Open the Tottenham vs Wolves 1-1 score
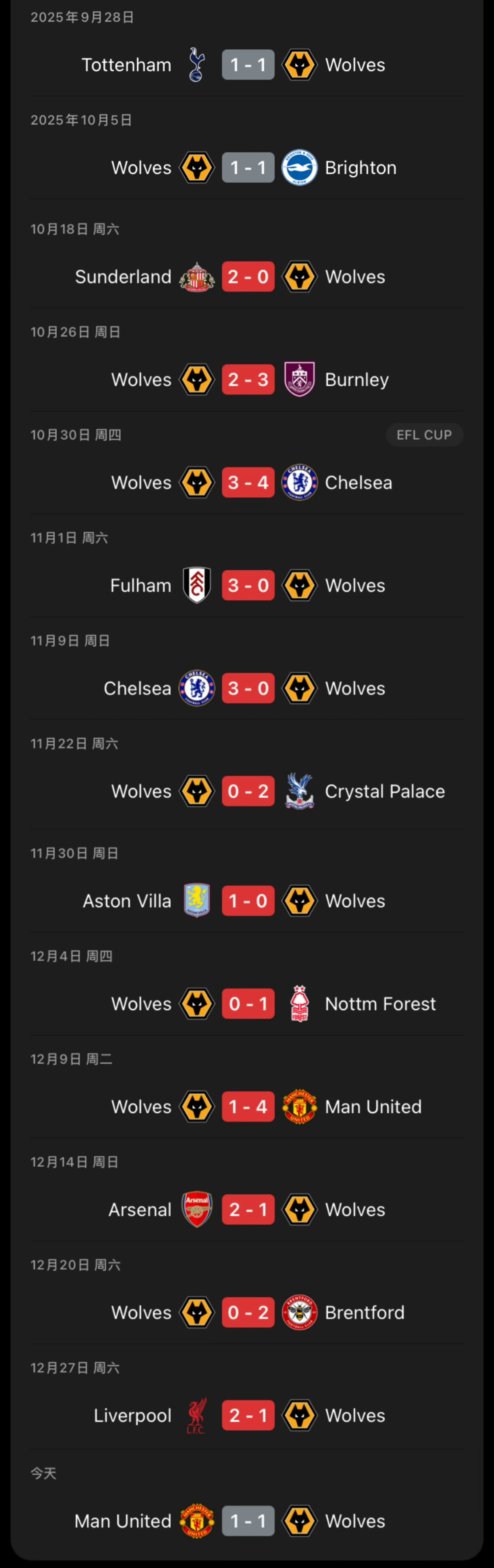The width and height of the screenshot is (494, 1568). click(x=248, y=65)
